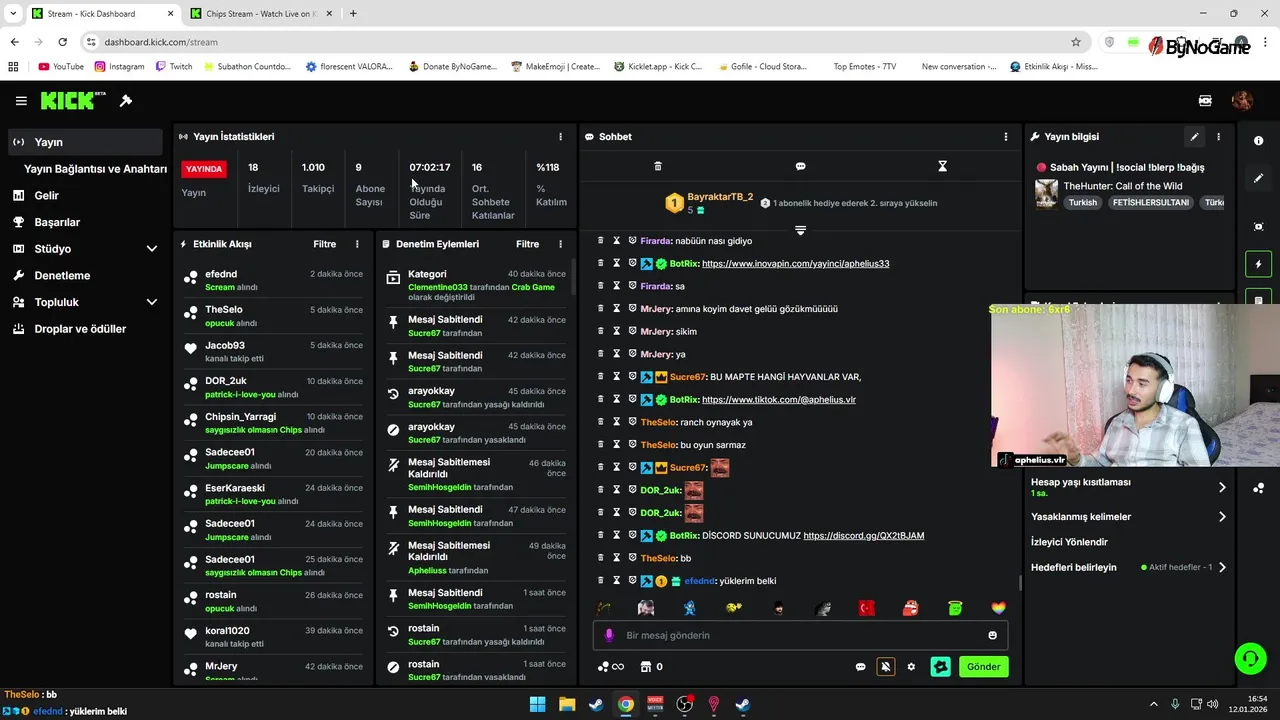Image resolution: width=1280 pixels, height=720 pixels.
Task: Open Windows Start menu
Action: (x=537, y=704)
